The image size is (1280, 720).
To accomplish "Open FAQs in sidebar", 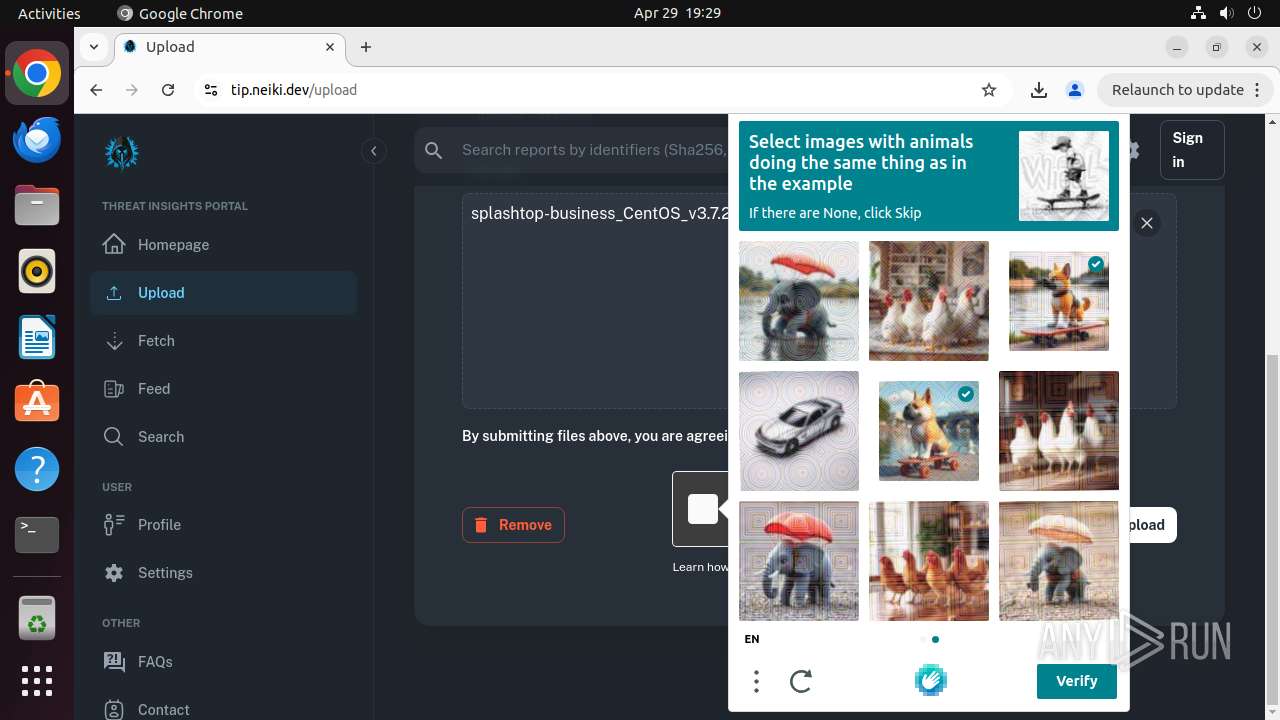I will click(223, 661).
